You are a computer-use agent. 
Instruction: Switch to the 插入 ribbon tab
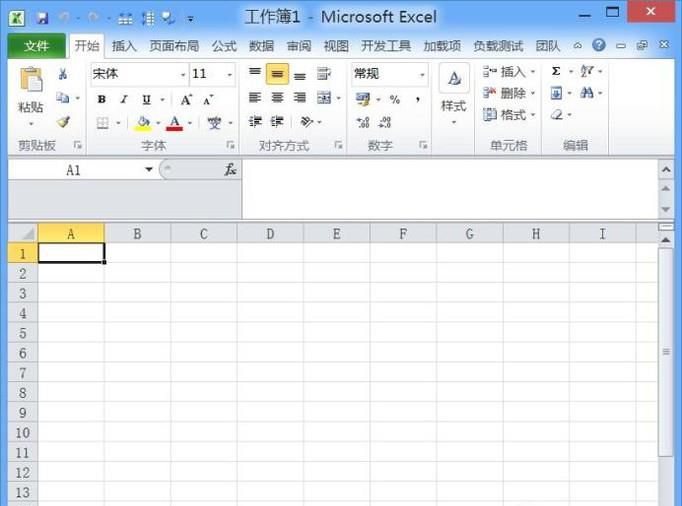pos(124,46)
